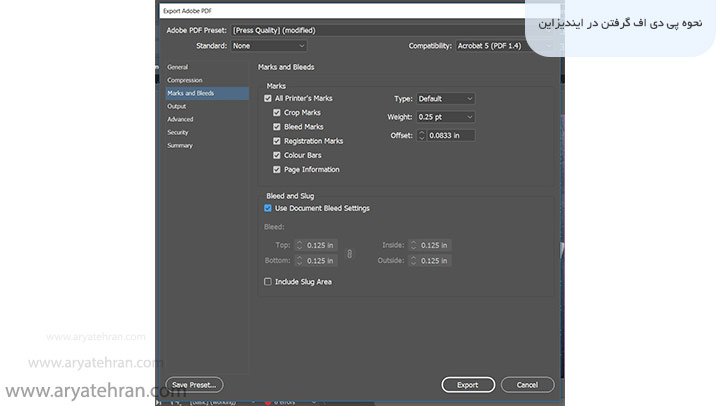Click the Offset value input field

coord(450,135)
